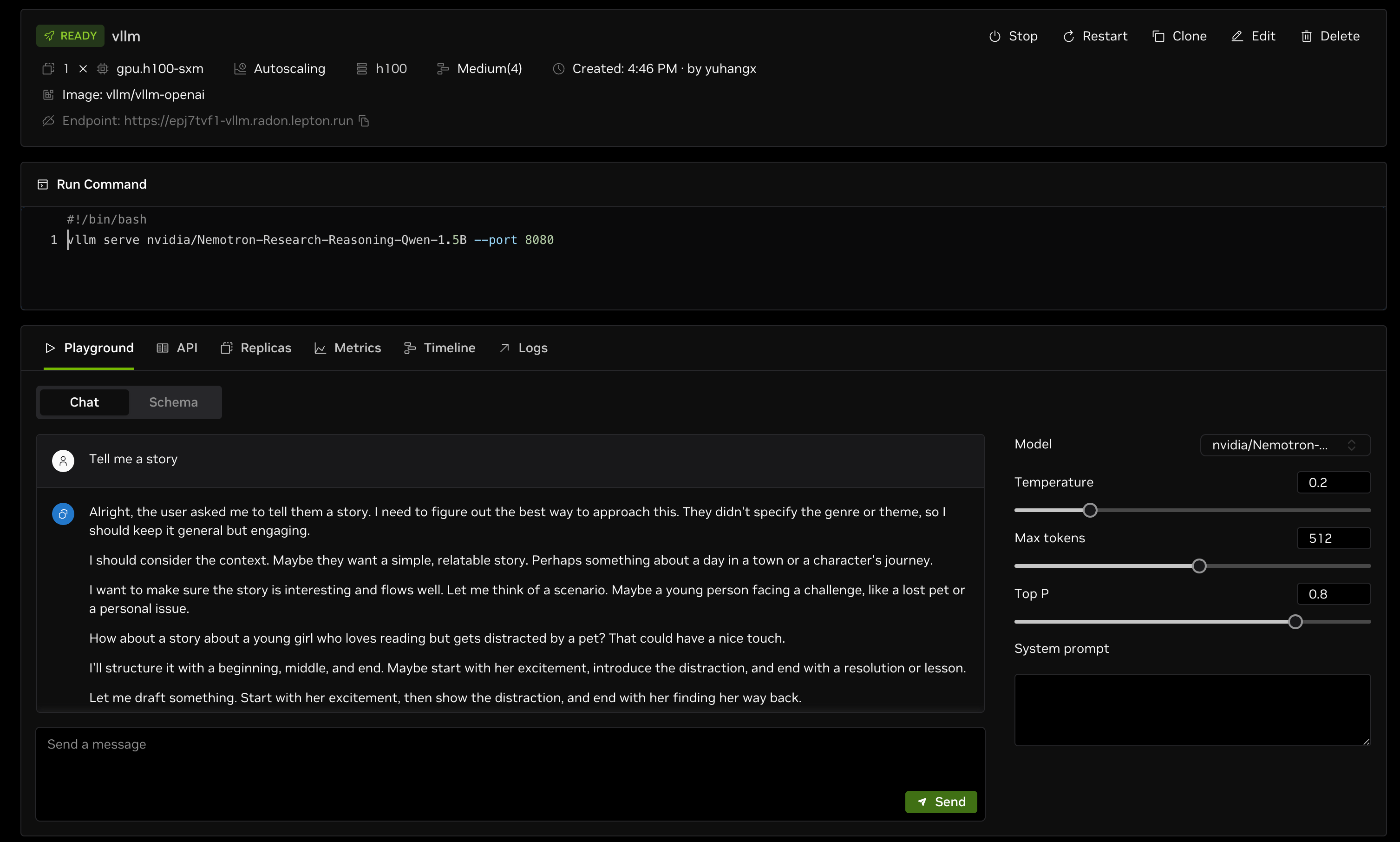Image resolution: width=1400 pixels, height=842 pixels.
Task: Delete the vllm deployment
Action: 1330,36
